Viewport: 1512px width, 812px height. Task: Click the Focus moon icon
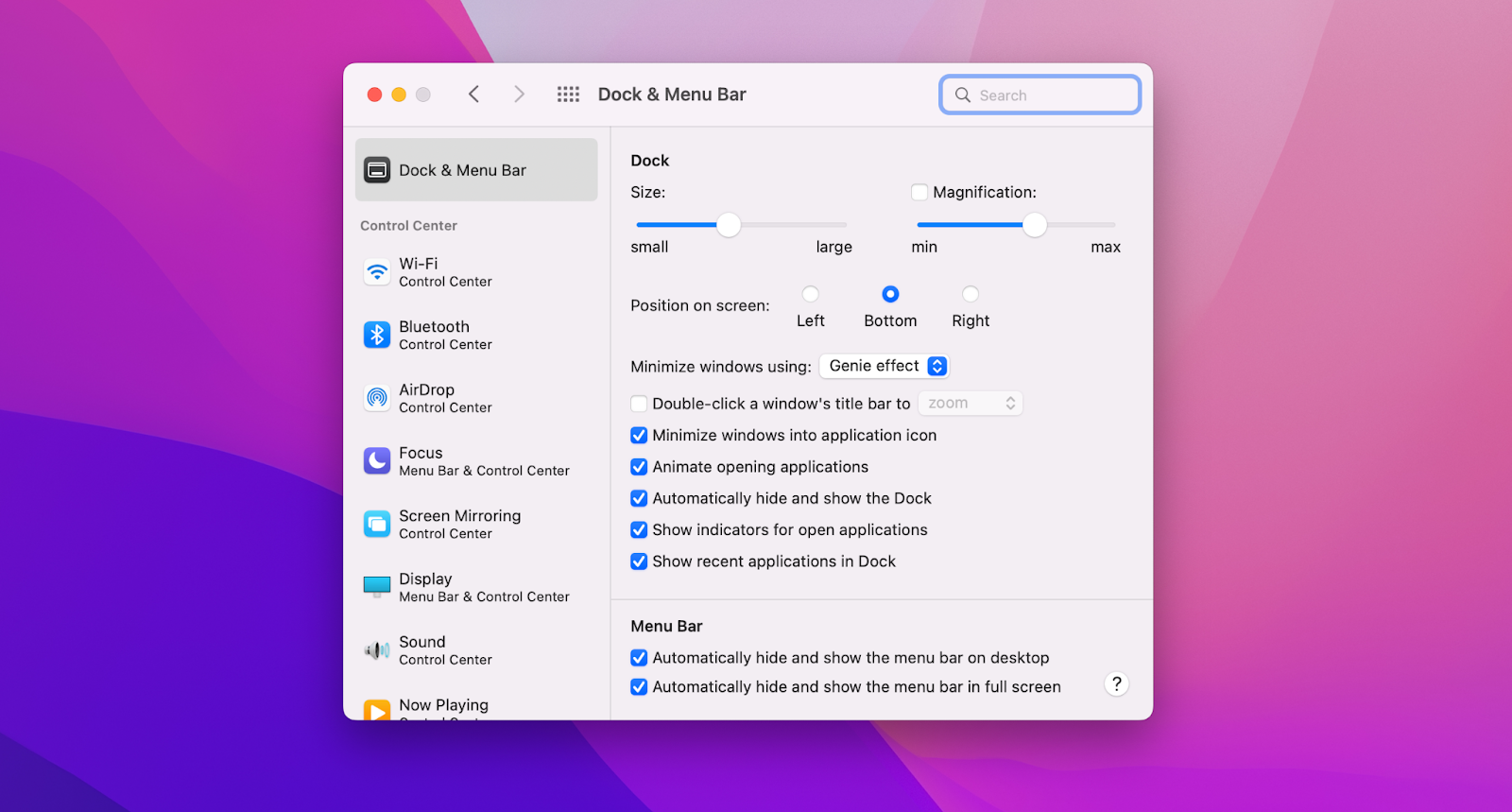coord(377,461)
